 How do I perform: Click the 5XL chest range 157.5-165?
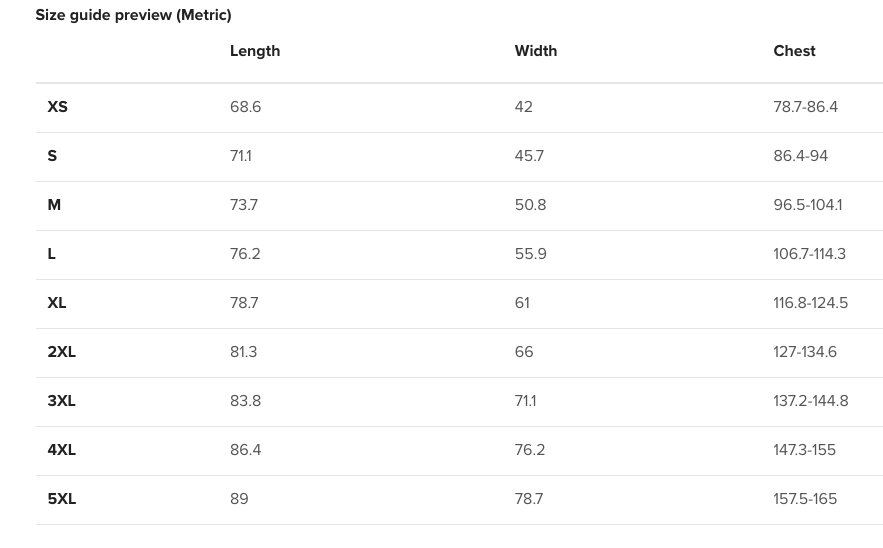805,499
